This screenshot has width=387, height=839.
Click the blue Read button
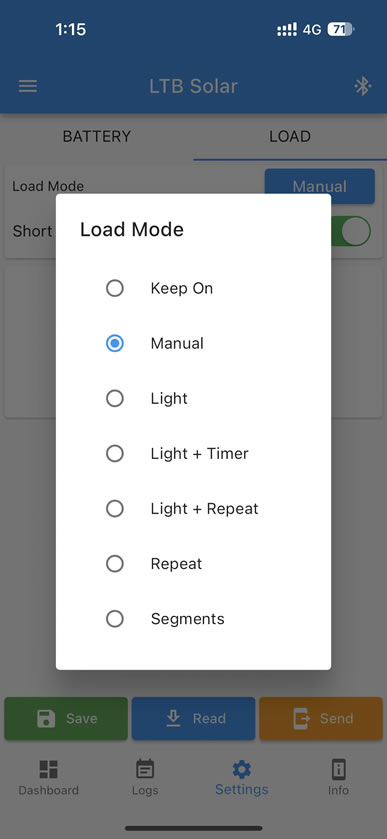(x=193, y=718)
